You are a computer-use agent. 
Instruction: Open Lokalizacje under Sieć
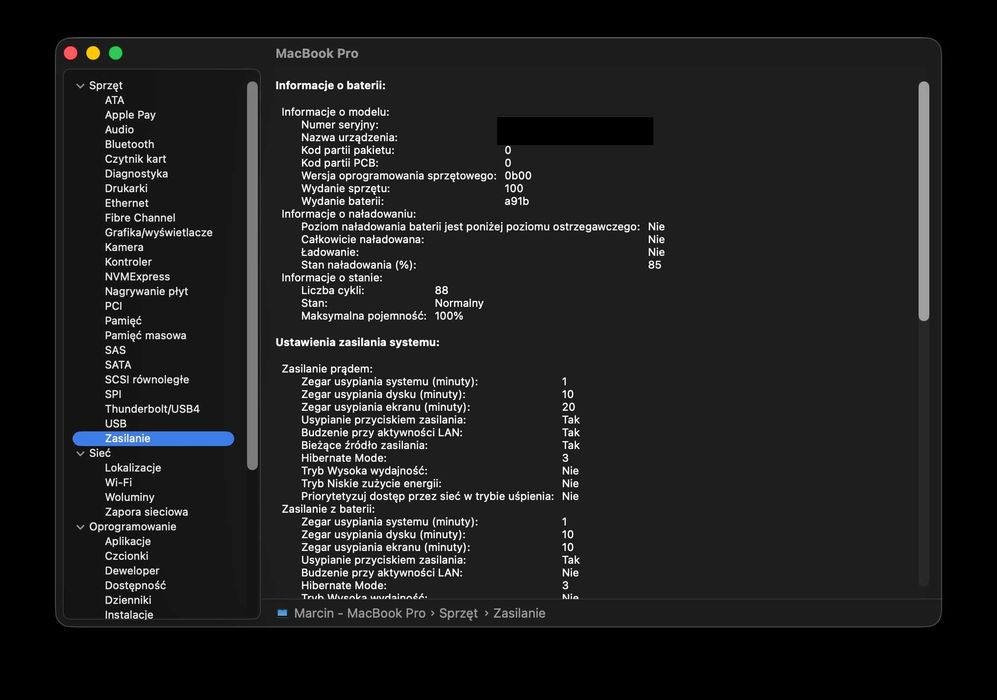(x=133, y=467)
